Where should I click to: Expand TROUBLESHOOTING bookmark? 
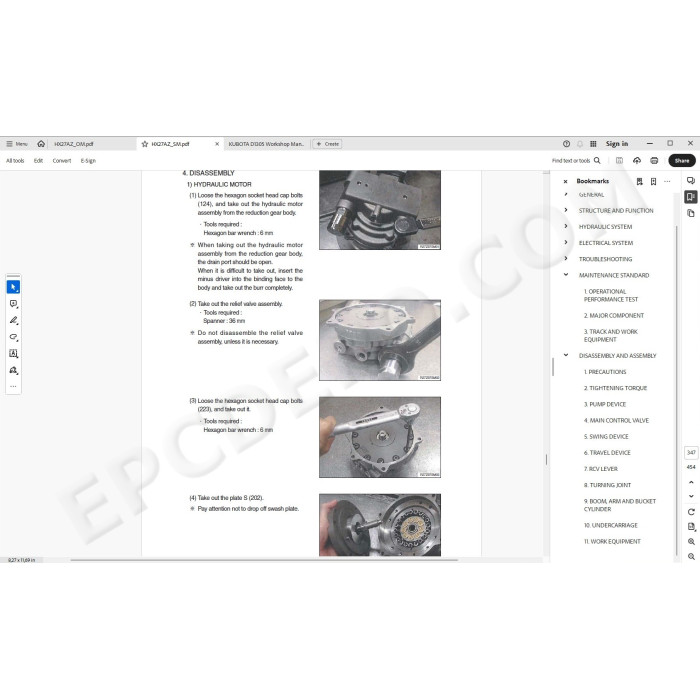(566, 258)
